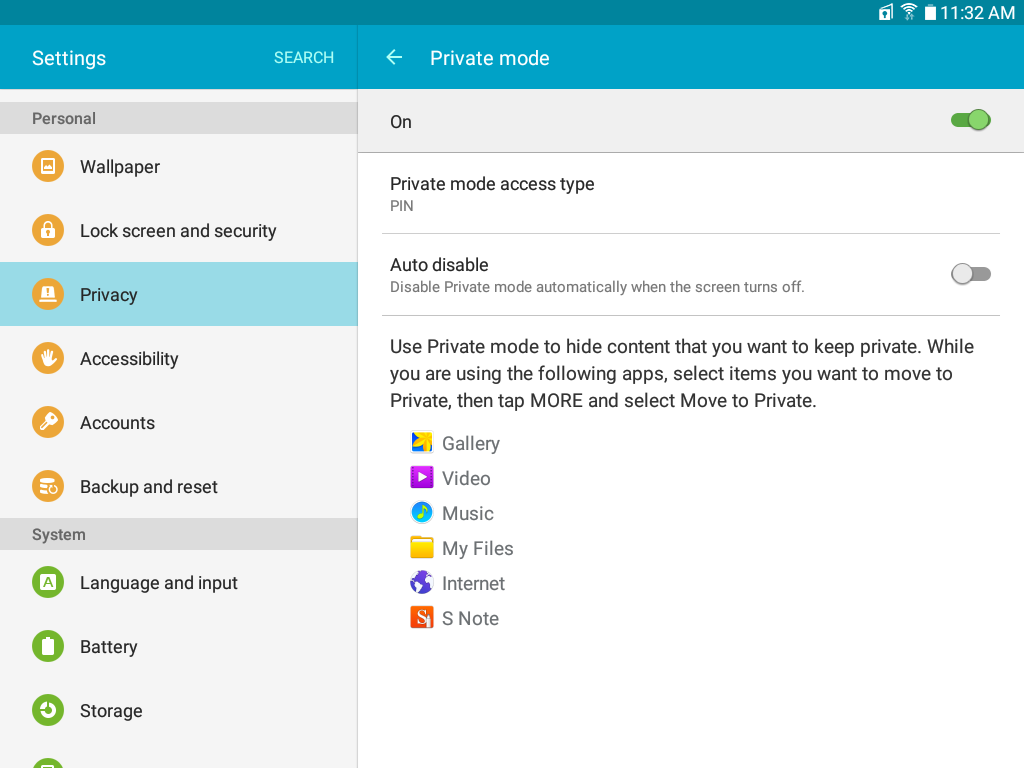Tap the Wi-Fi icon in status bar
Viewport: 1024px width, 768px height.
908,12
